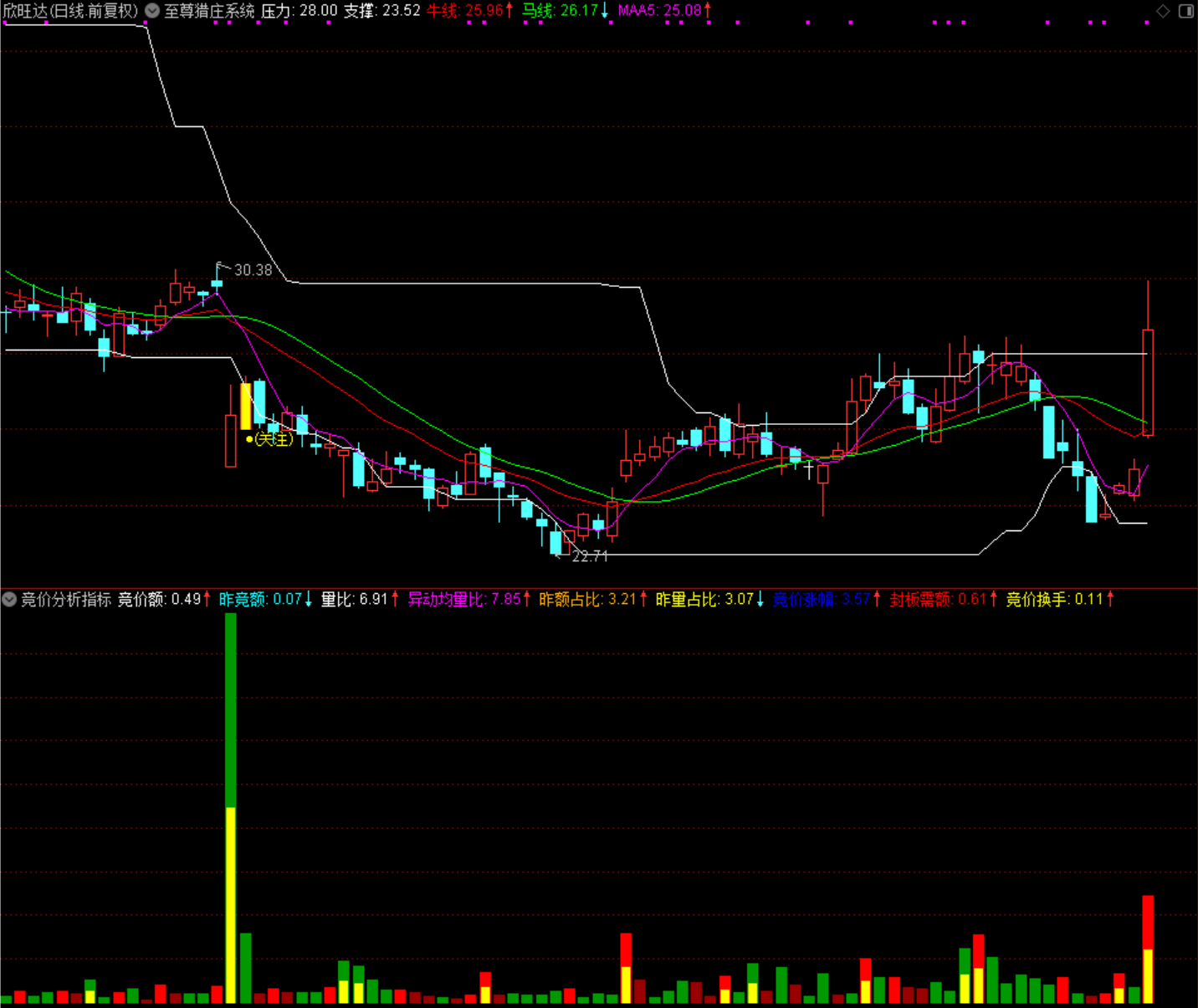
Task: Click the diamond icon at top right
Action: [1163, 11]
